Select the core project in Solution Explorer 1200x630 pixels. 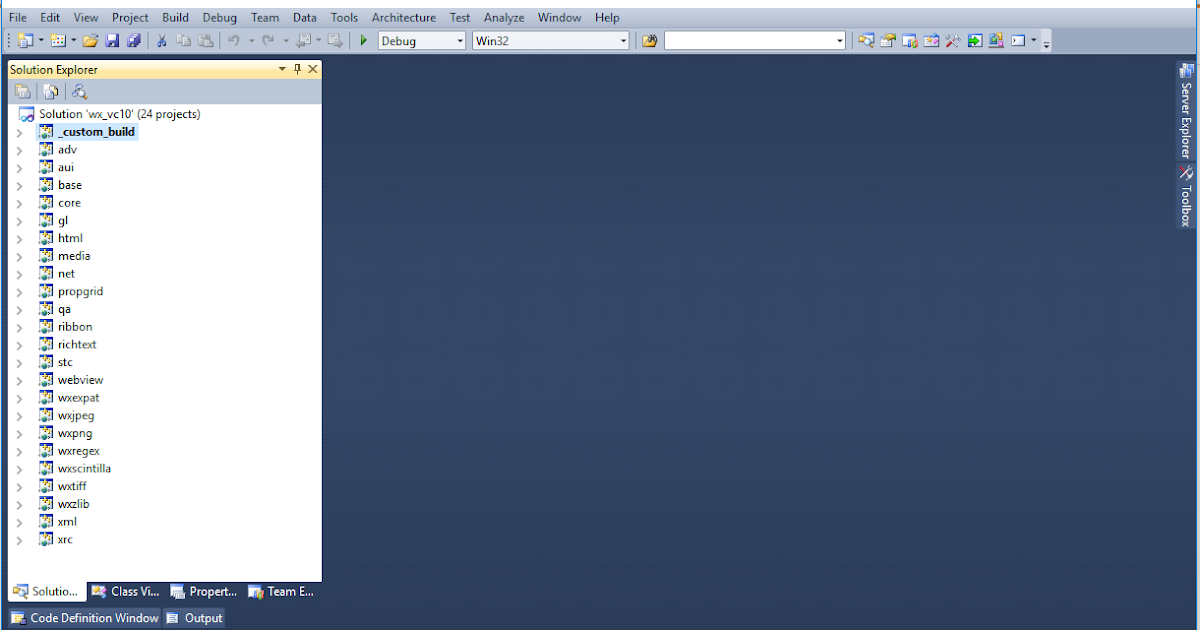(x=69, y=202)
